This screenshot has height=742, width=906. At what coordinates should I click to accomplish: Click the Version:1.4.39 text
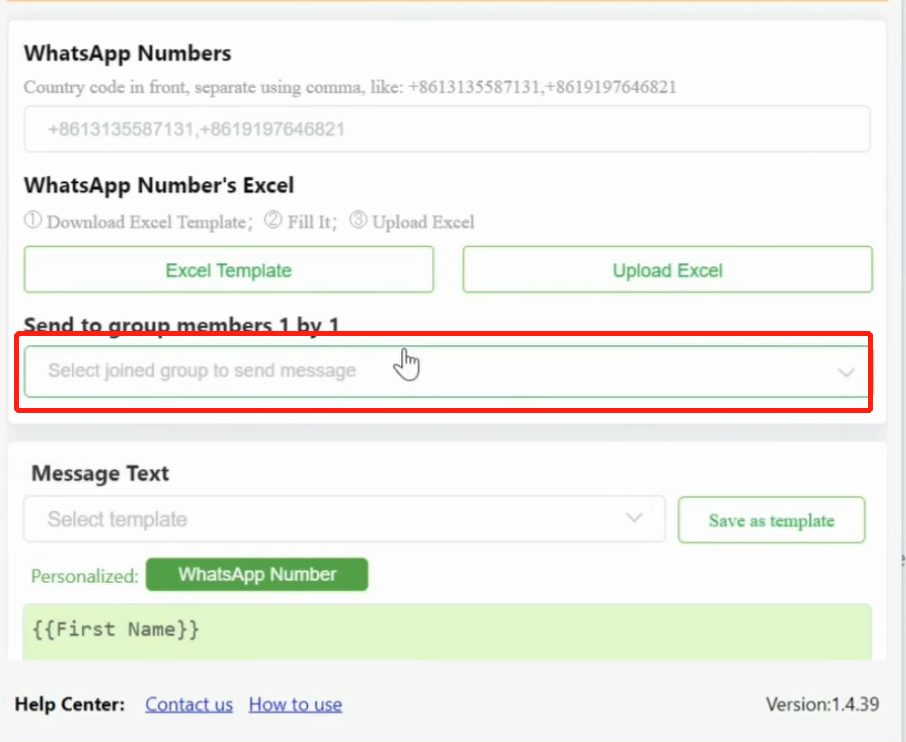coord(822,704)
